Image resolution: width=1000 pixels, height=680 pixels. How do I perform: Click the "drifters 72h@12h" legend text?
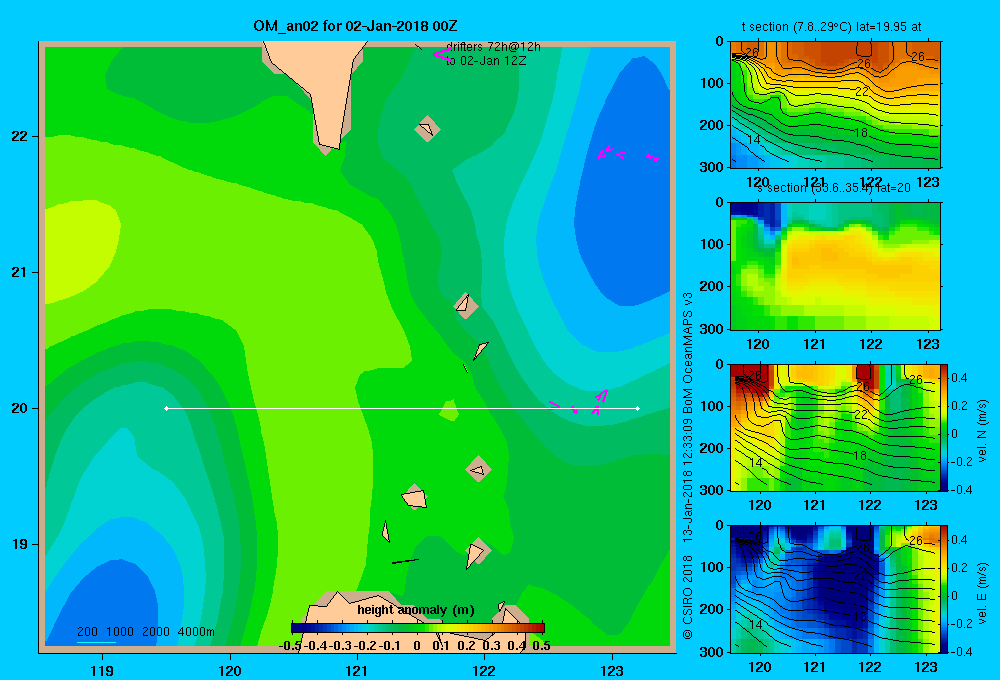coord(493,47)
